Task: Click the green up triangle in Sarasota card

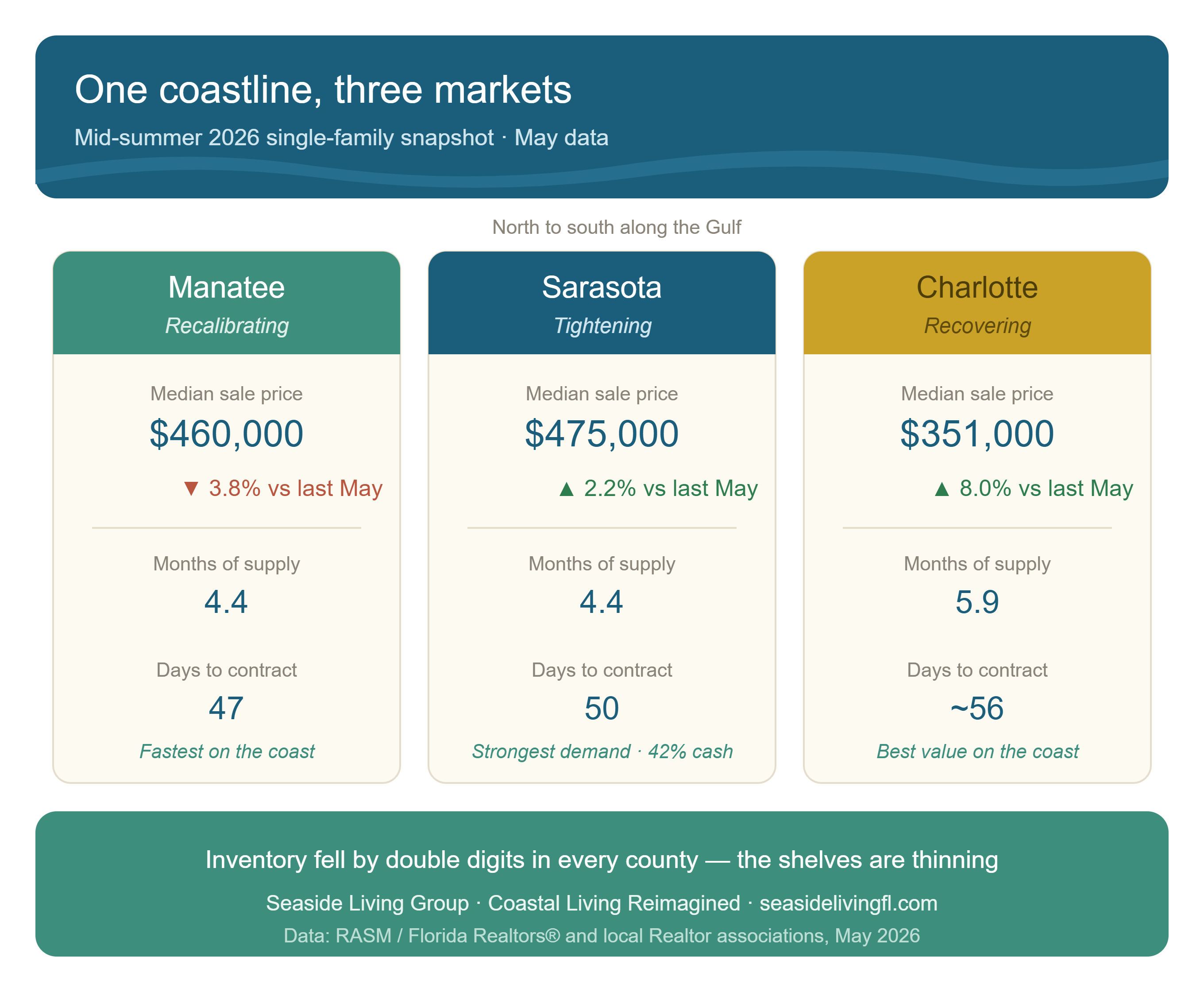Action: (x=566, y=489)
